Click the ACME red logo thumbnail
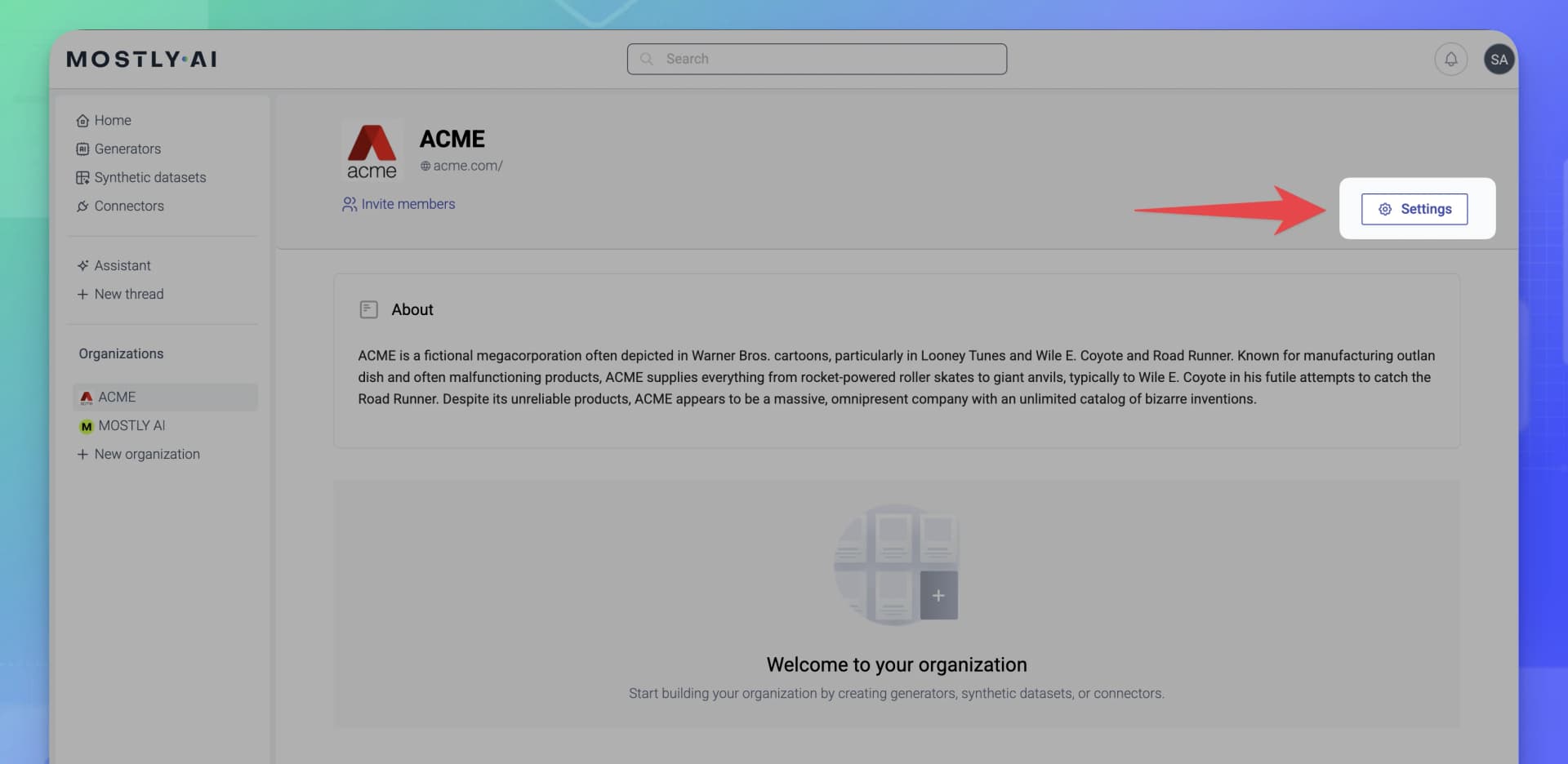 [x=372, y=150]
